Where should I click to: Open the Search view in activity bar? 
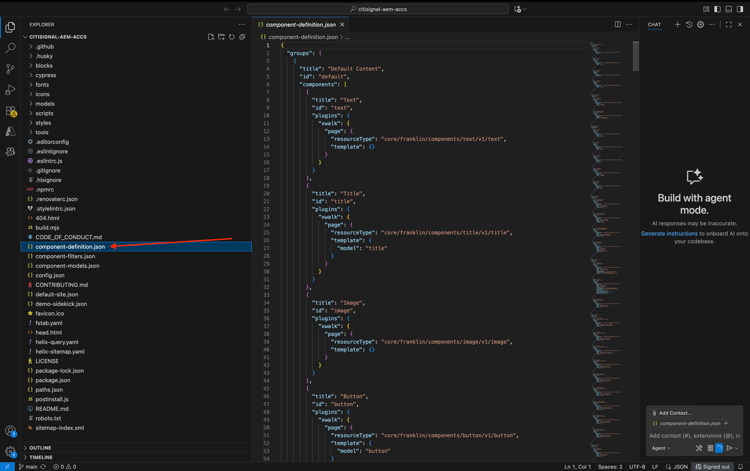pyautogui.click(x=11, y=48)
